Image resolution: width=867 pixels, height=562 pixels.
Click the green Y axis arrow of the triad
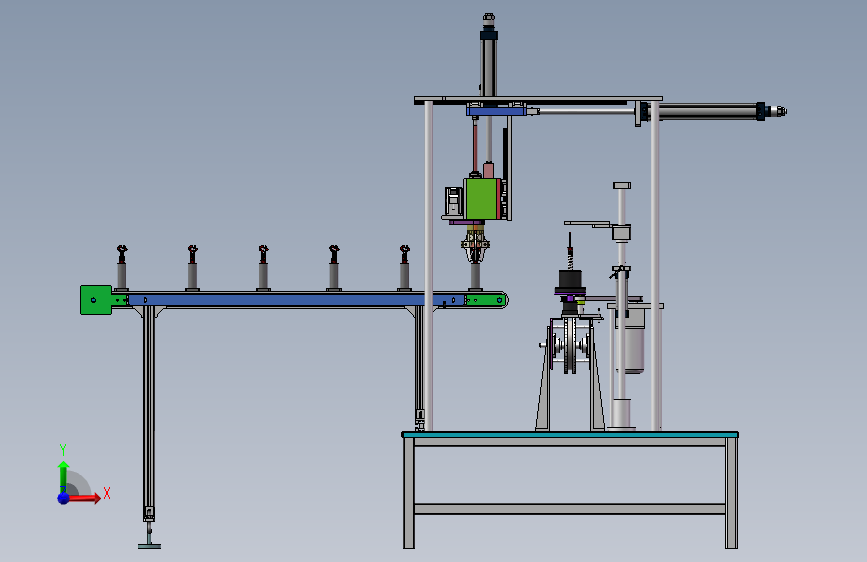(63, 478)
